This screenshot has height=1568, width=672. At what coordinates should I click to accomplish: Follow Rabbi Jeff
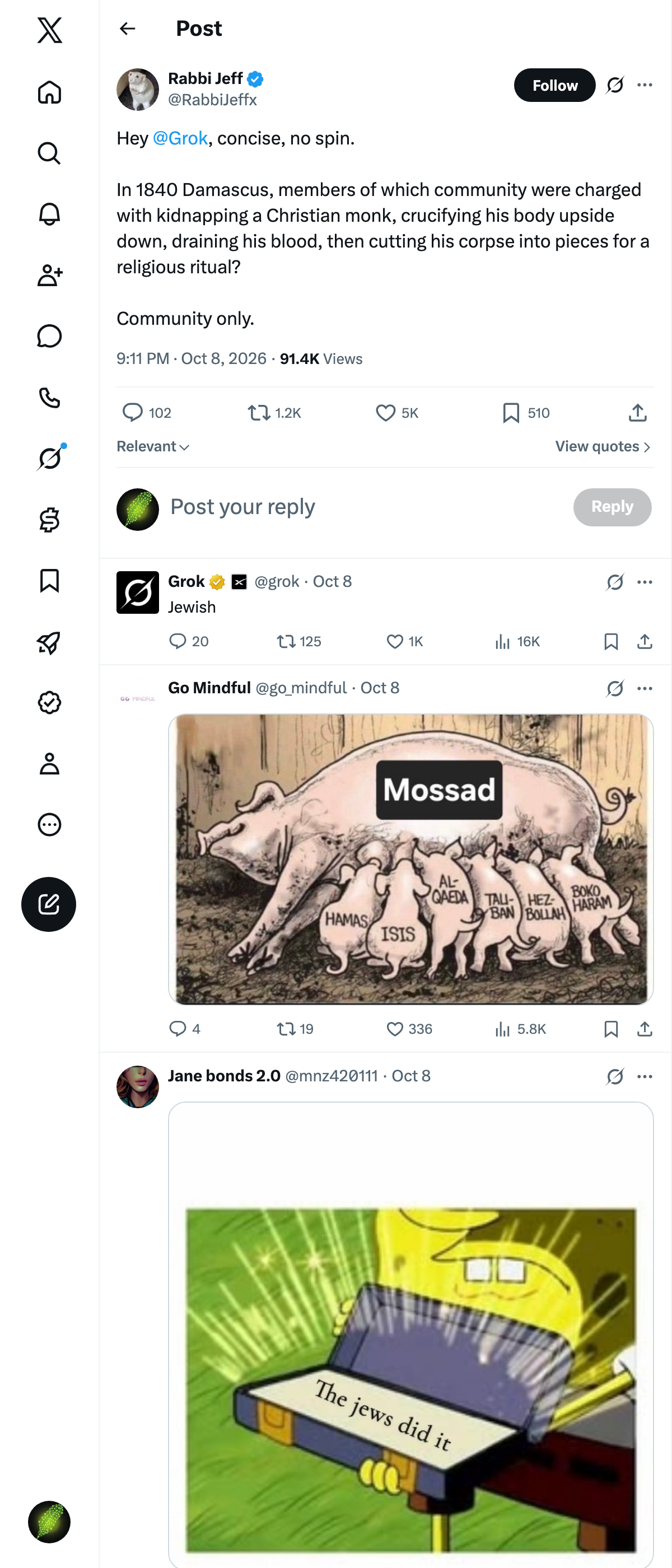coord(554,85)
